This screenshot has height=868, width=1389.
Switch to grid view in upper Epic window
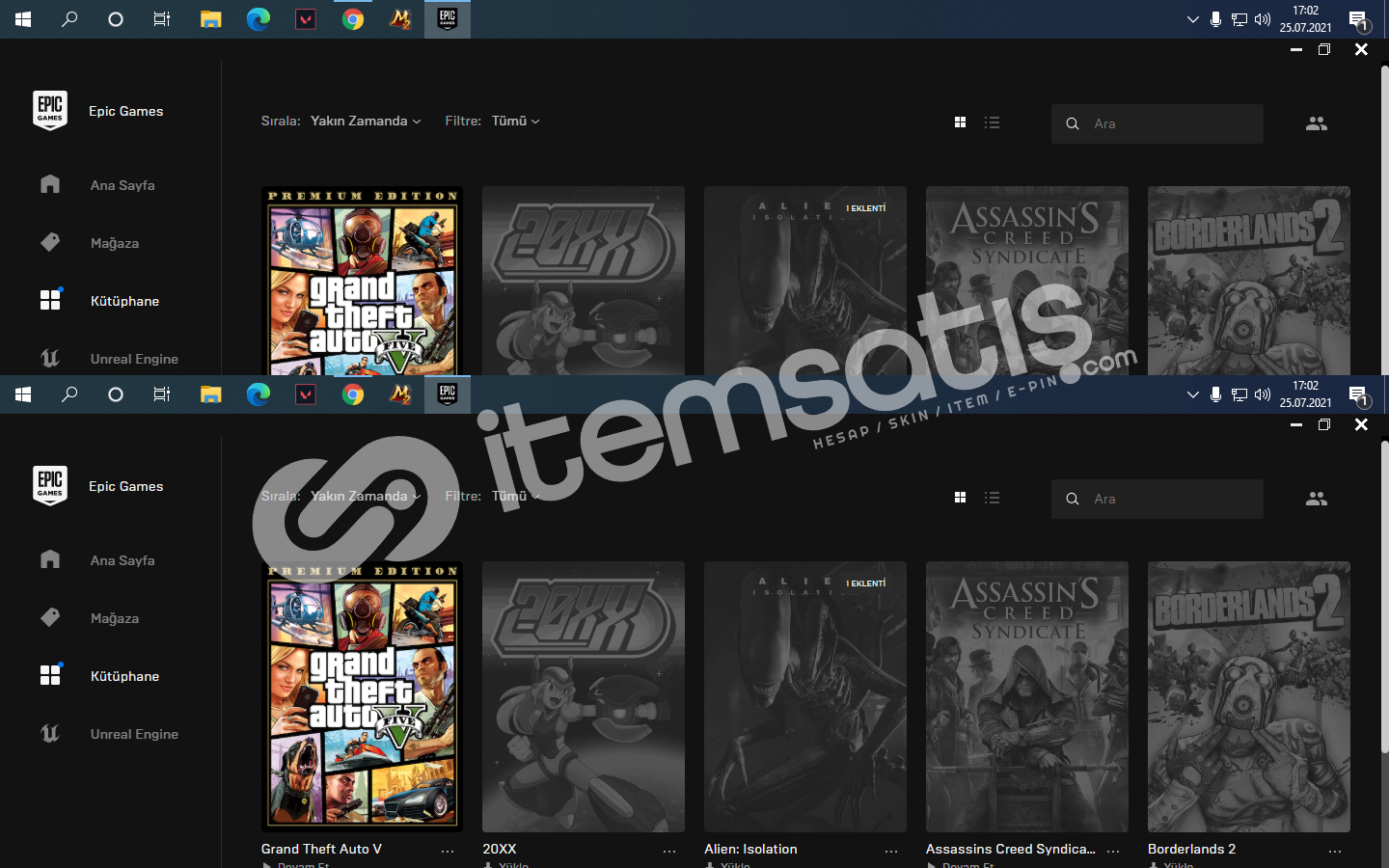click(x=960, y=122)
